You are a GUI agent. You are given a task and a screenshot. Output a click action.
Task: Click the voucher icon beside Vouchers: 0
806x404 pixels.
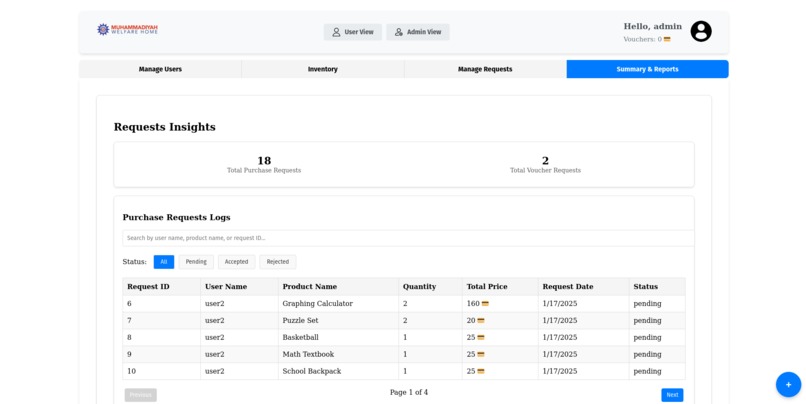pos(667,39)
